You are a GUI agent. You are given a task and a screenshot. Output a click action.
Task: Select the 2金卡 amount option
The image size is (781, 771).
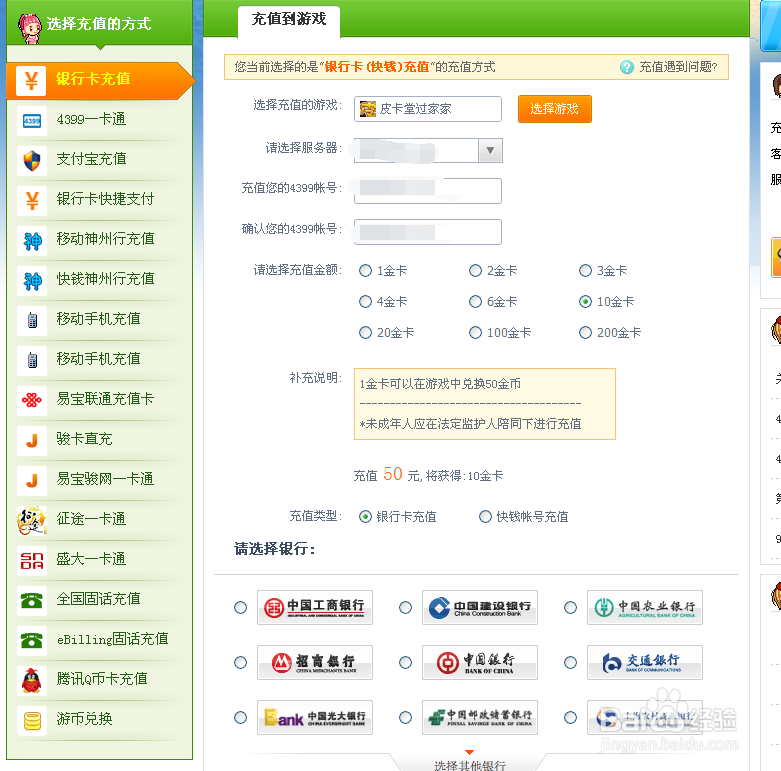[476, 270]
